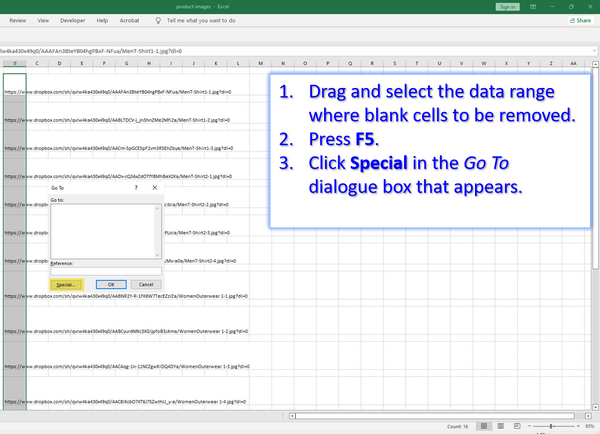Screen dimensions: 600x434
Task: Close the Go To dialog with X
Action: [154, 187]
